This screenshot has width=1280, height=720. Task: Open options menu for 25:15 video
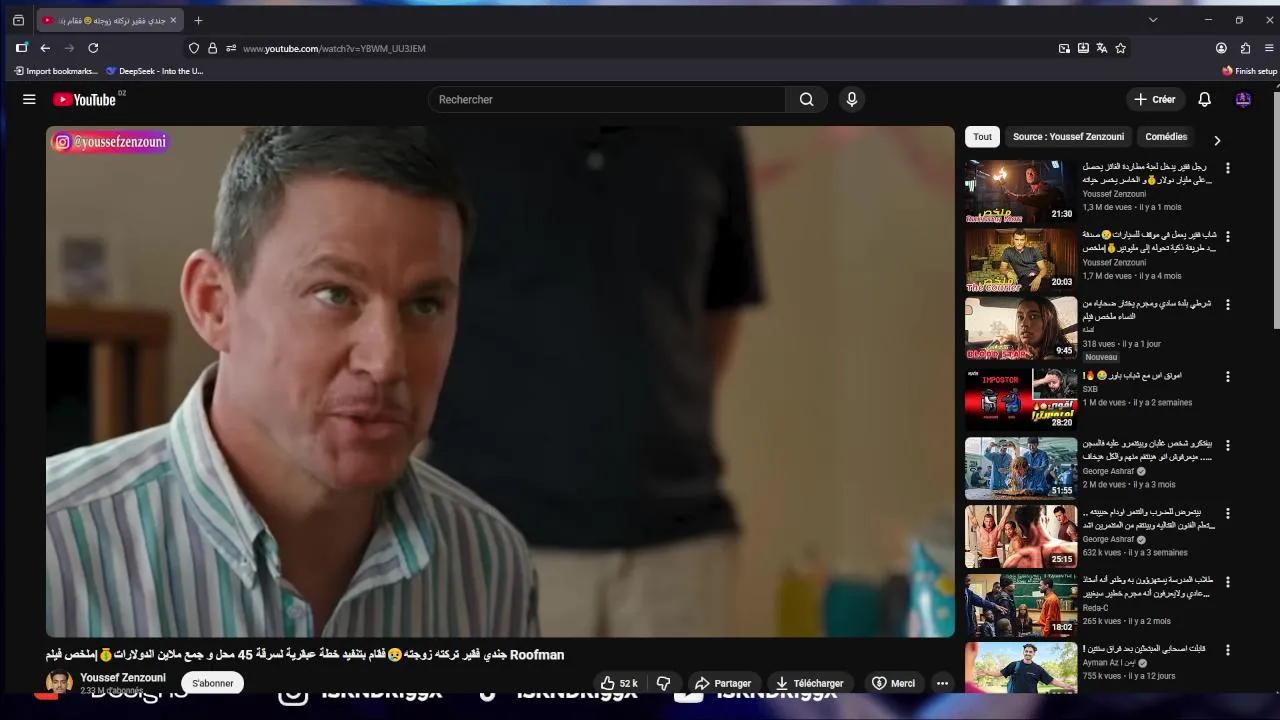(x=1228, y=513)
